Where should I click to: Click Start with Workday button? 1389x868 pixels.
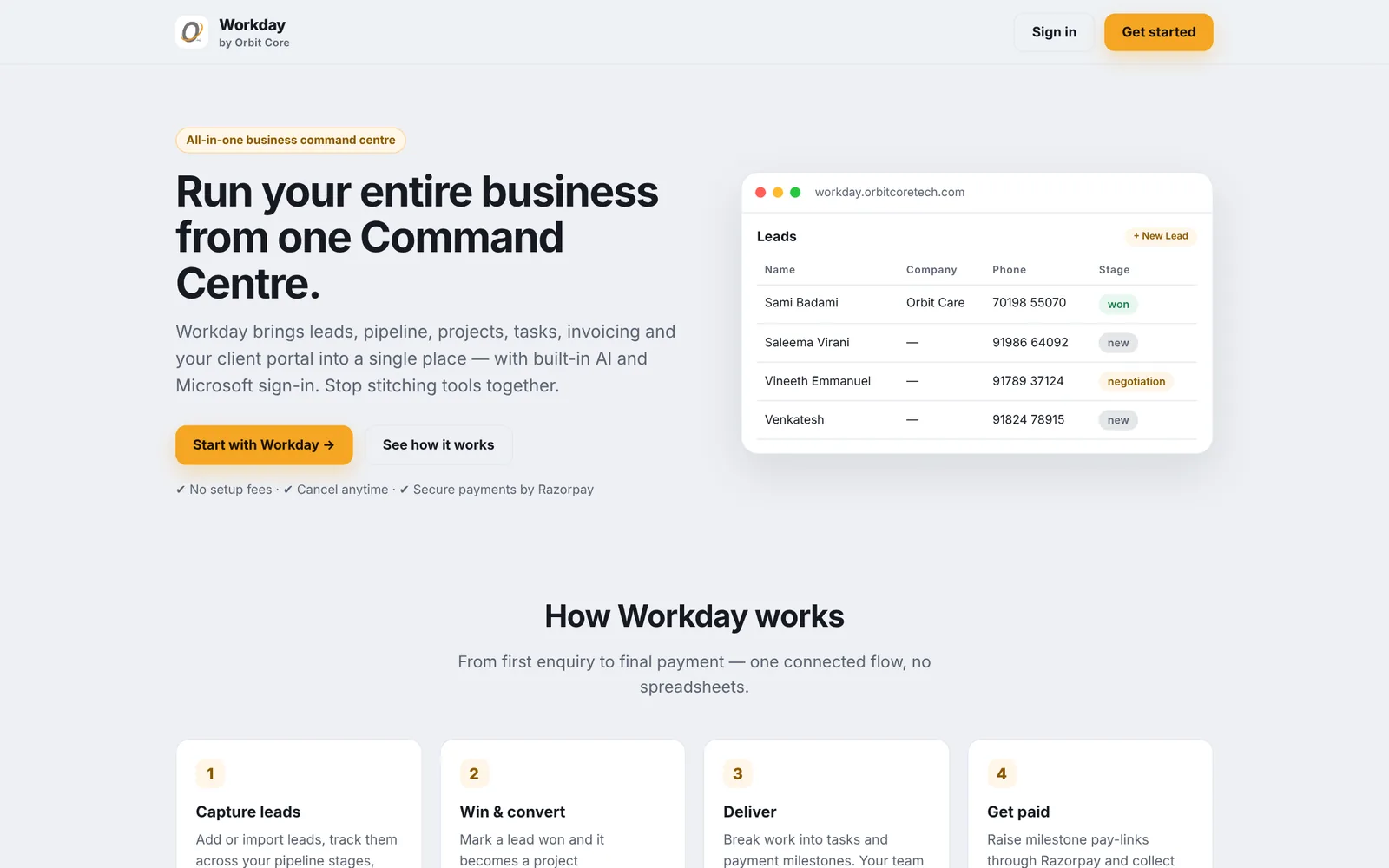click(264, 444)
